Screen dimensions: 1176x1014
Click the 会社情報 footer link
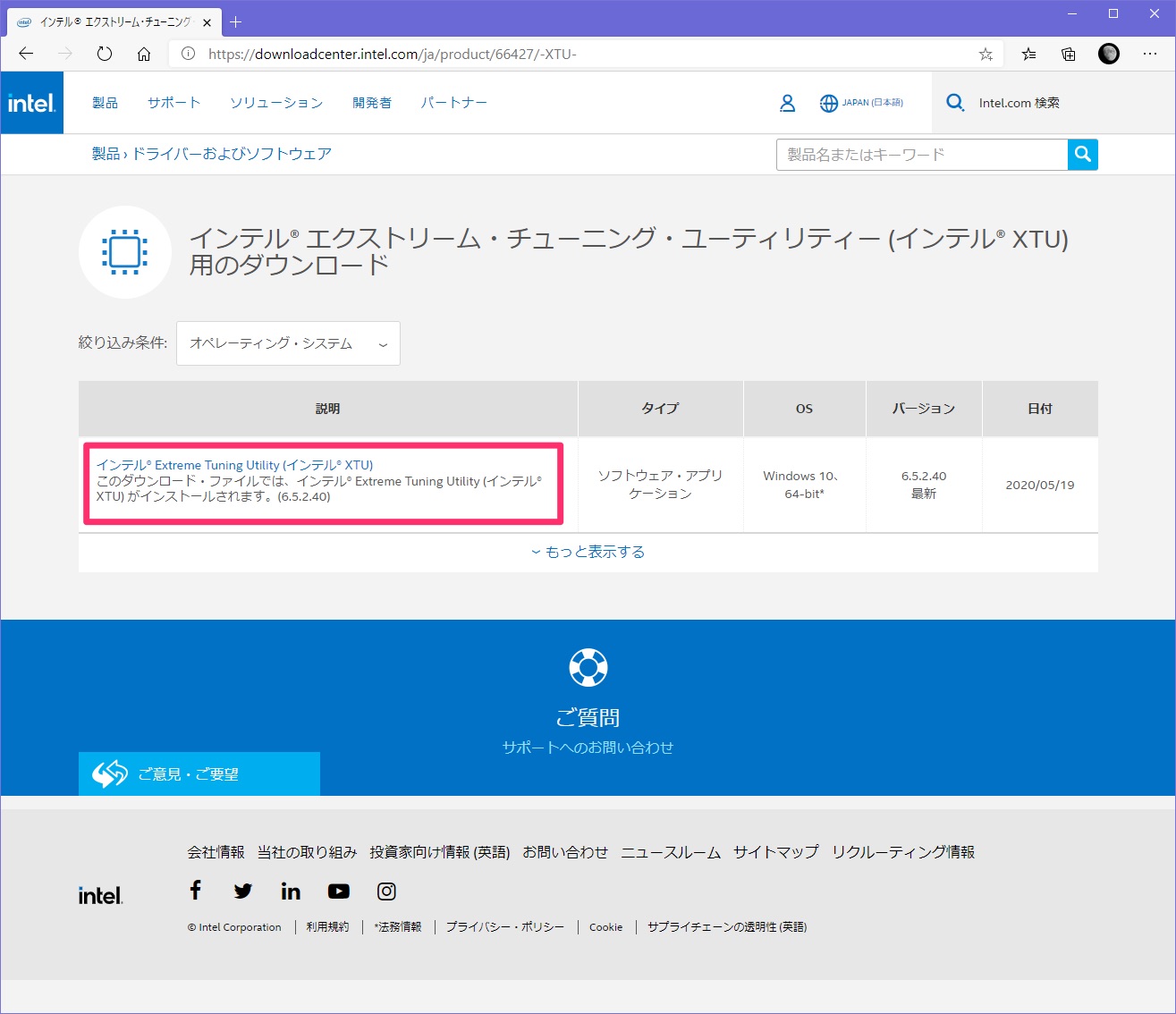(216, 852)
